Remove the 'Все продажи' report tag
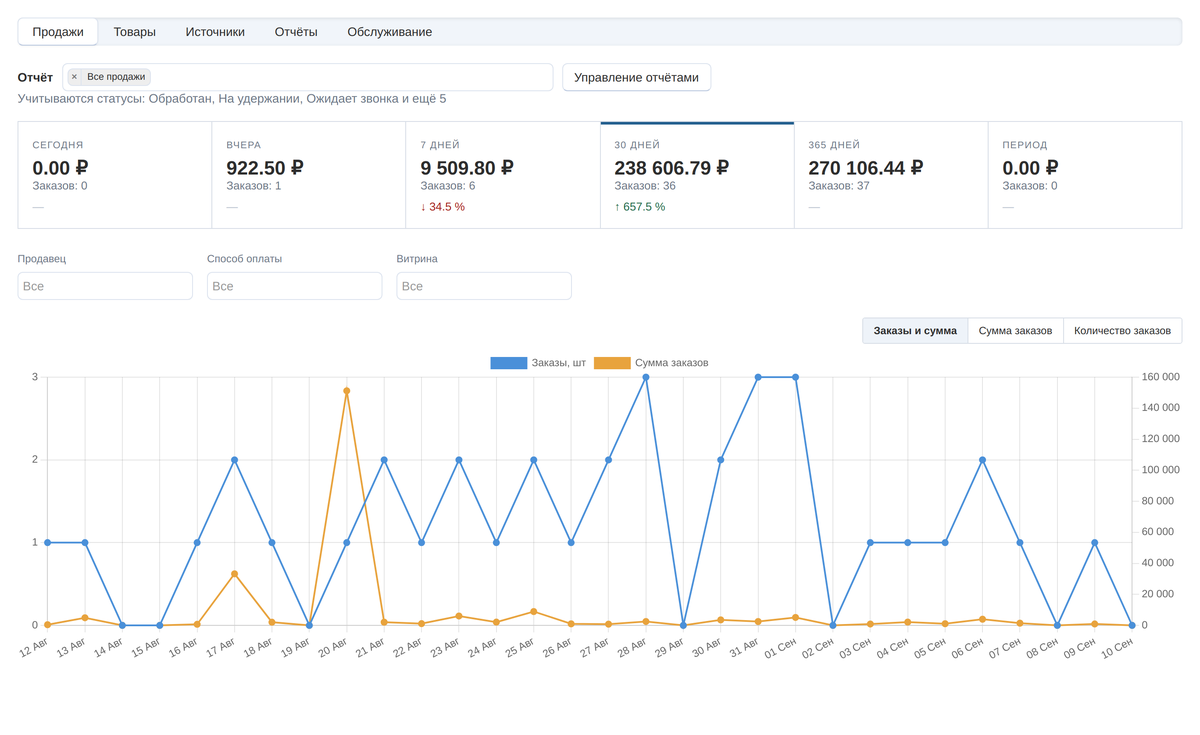The width and height of the screenshot is (1200, 735). [74, 77]
